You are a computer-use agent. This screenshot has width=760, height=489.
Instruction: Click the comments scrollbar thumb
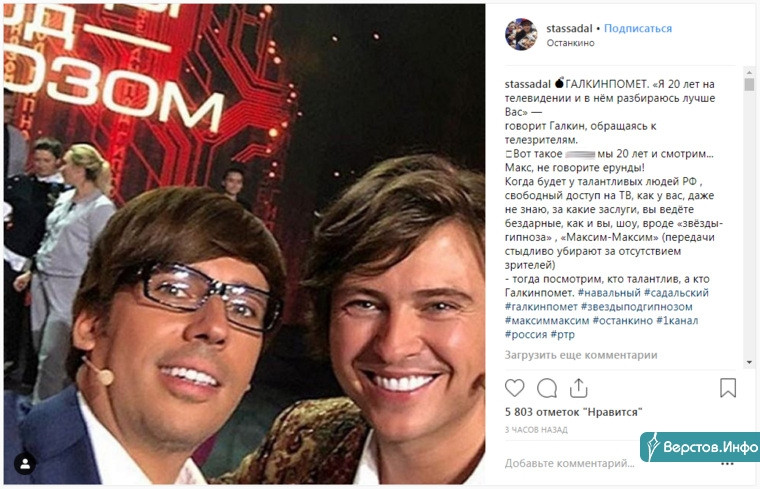[749, 85]
